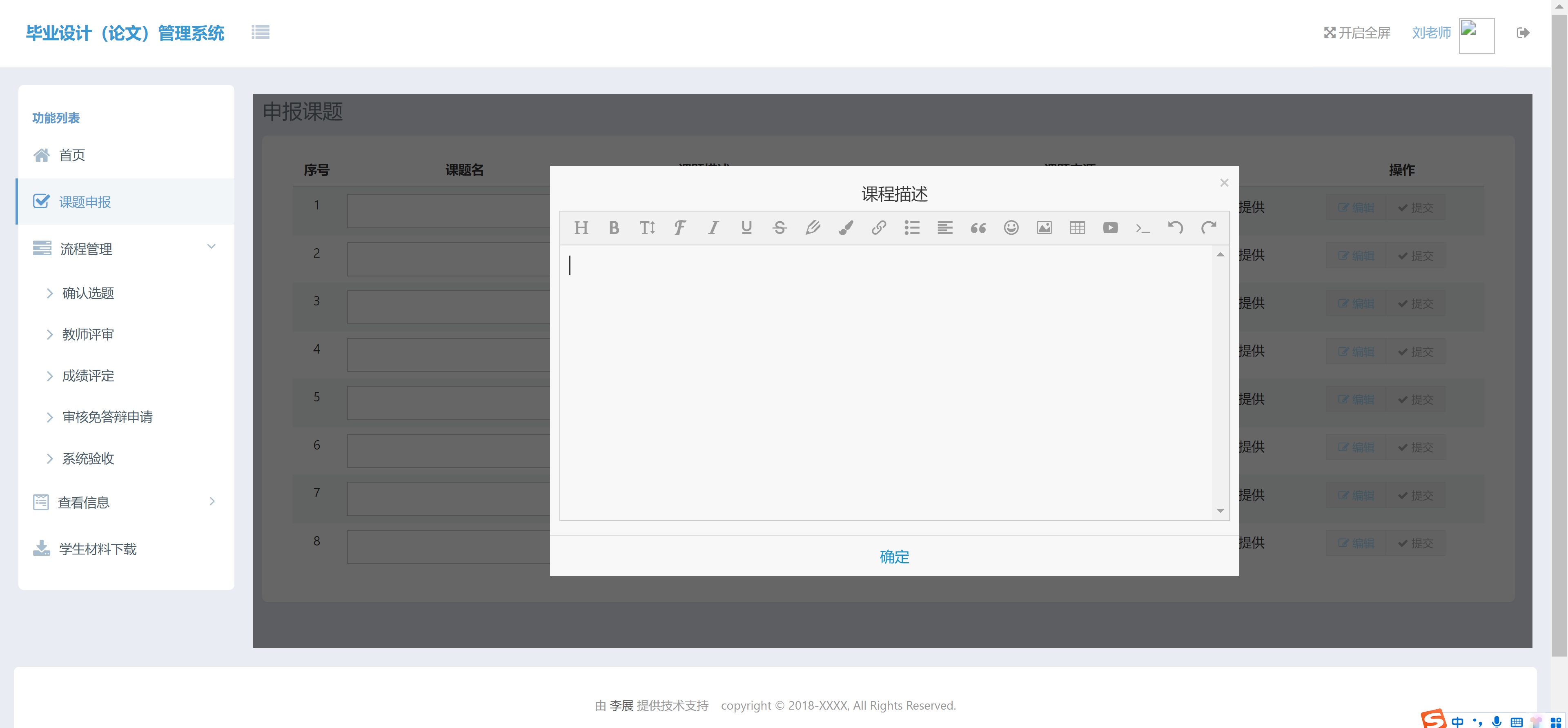
Task: Insert a table in the editor
Action: click(1077, 228)
